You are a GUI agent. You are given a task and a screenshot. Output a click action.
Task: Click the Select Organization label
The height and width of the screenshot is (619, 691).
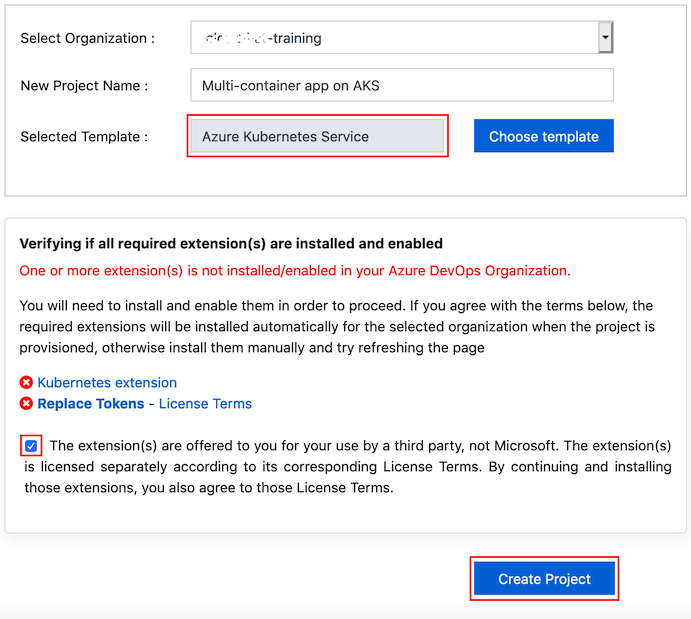coord(88,38)
